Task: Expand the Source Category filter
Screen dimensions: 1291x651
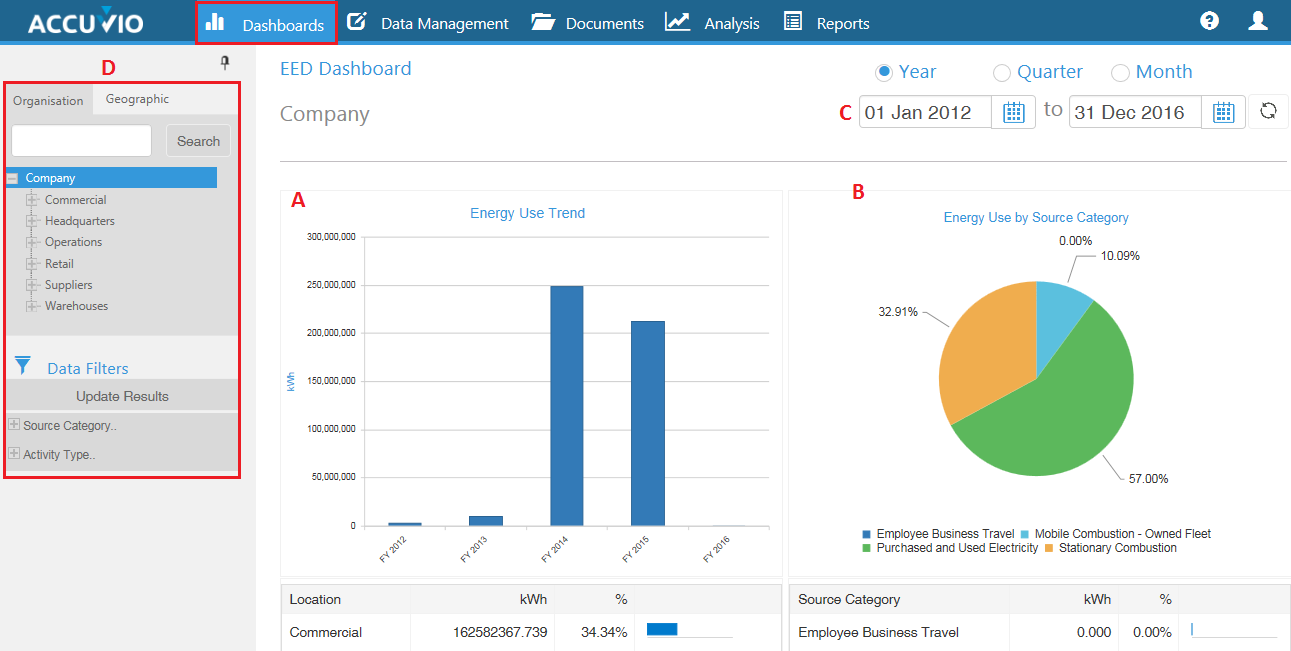Action: coord(16,425)
